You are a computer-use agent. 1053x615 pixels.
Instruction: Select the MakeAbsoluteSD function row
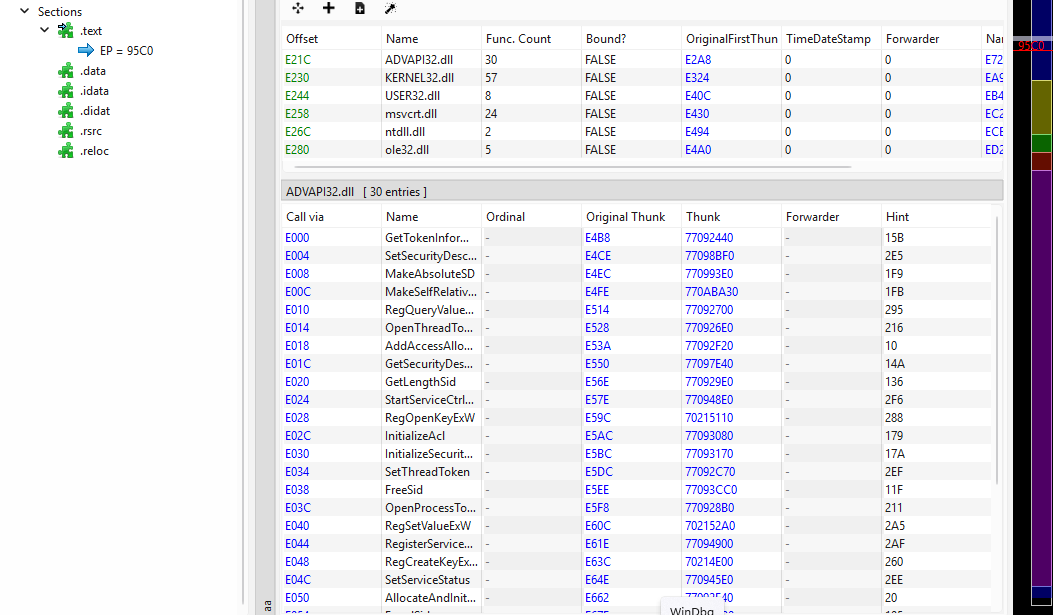[636, 274]
